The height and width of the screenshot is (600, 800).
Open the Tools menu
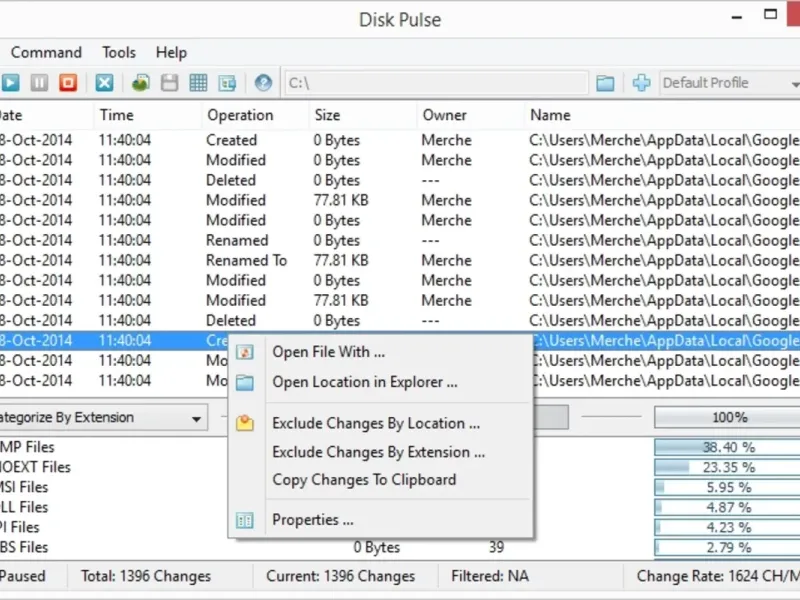click(x=119, y=52)
